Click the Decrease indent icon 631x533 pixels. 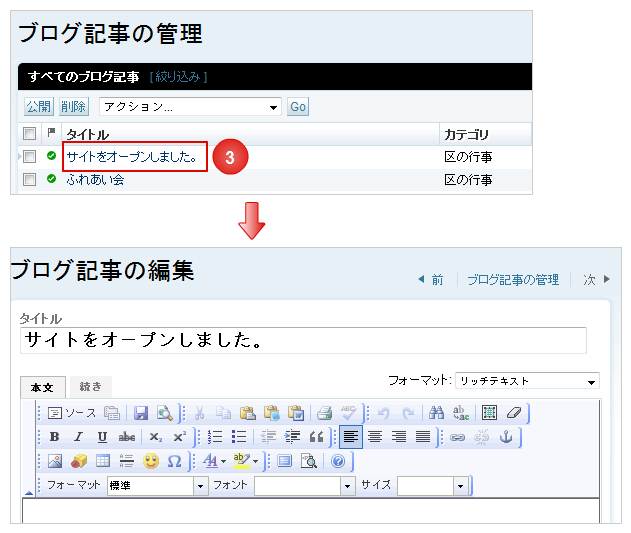coord(268,437)
